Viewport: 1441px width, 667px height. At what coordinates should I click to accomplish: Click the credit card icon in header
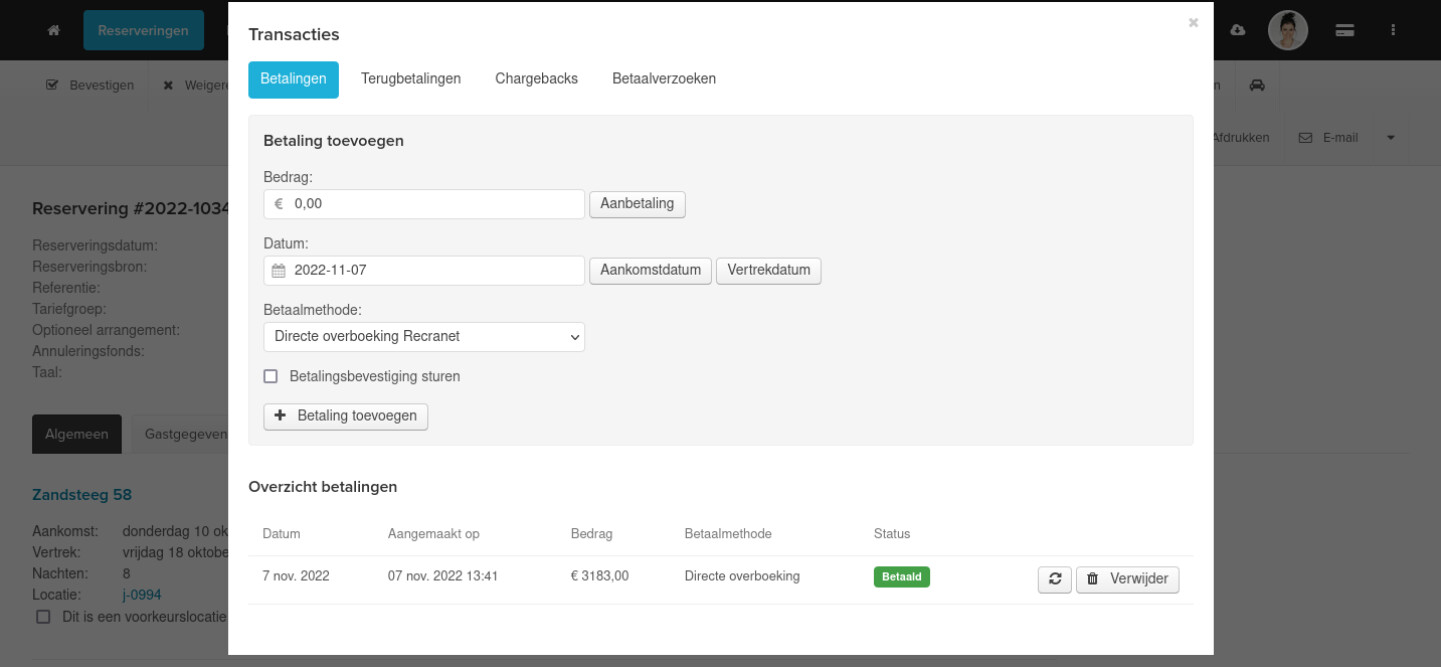click(x=1345, y=30)
